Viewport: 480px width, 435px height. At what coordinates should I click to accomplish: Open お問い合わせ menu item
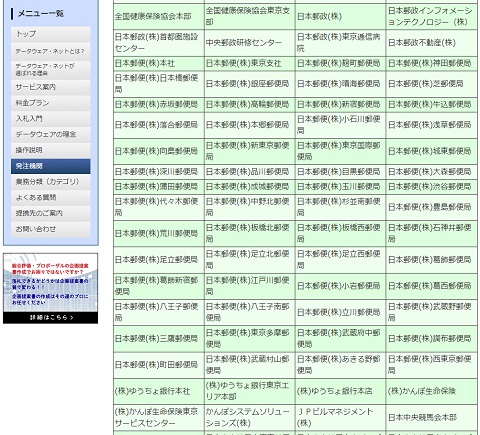50,229
